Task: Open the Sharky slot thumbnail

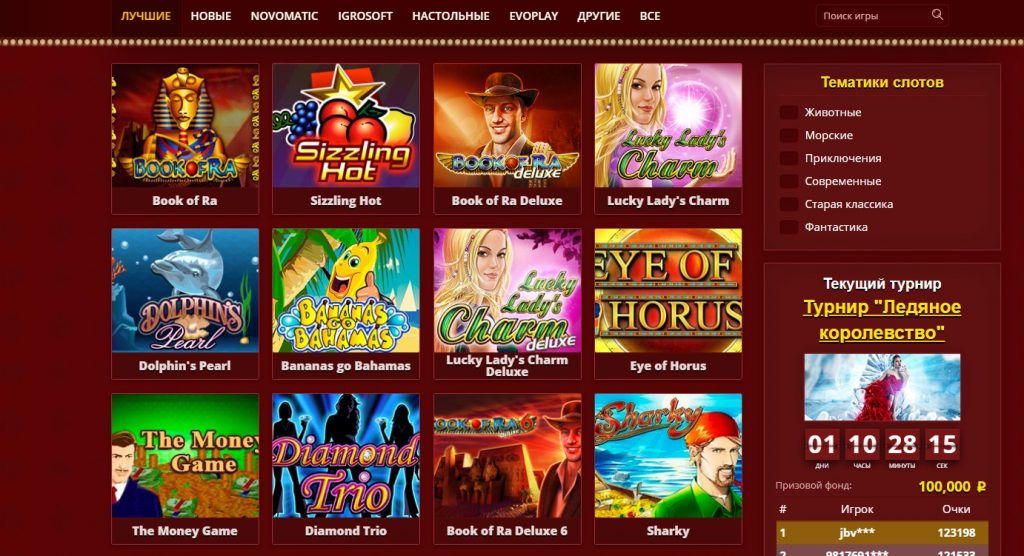Action: tap(668, 456)
